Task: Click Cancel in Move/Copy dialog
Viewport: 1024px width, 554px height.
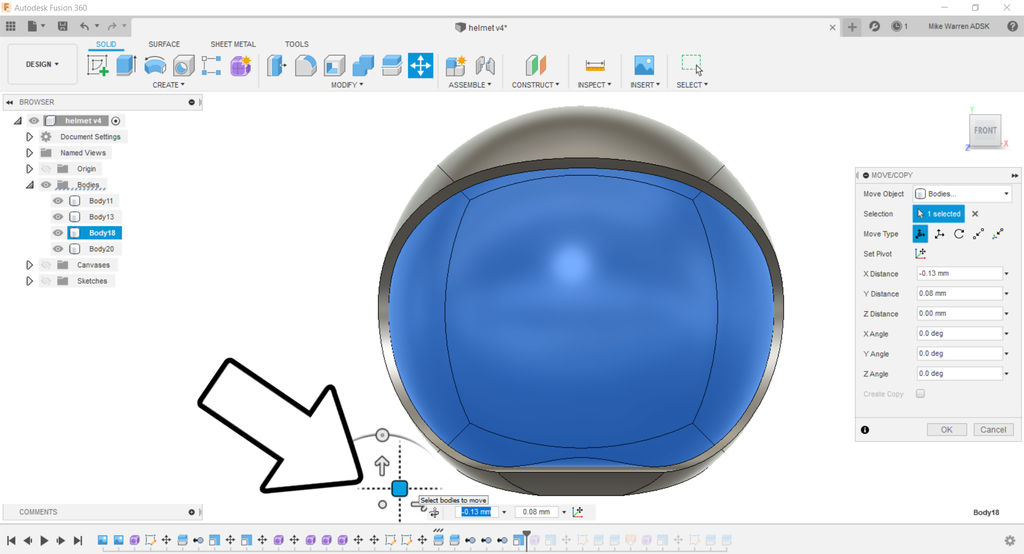Action: [993, 430]
